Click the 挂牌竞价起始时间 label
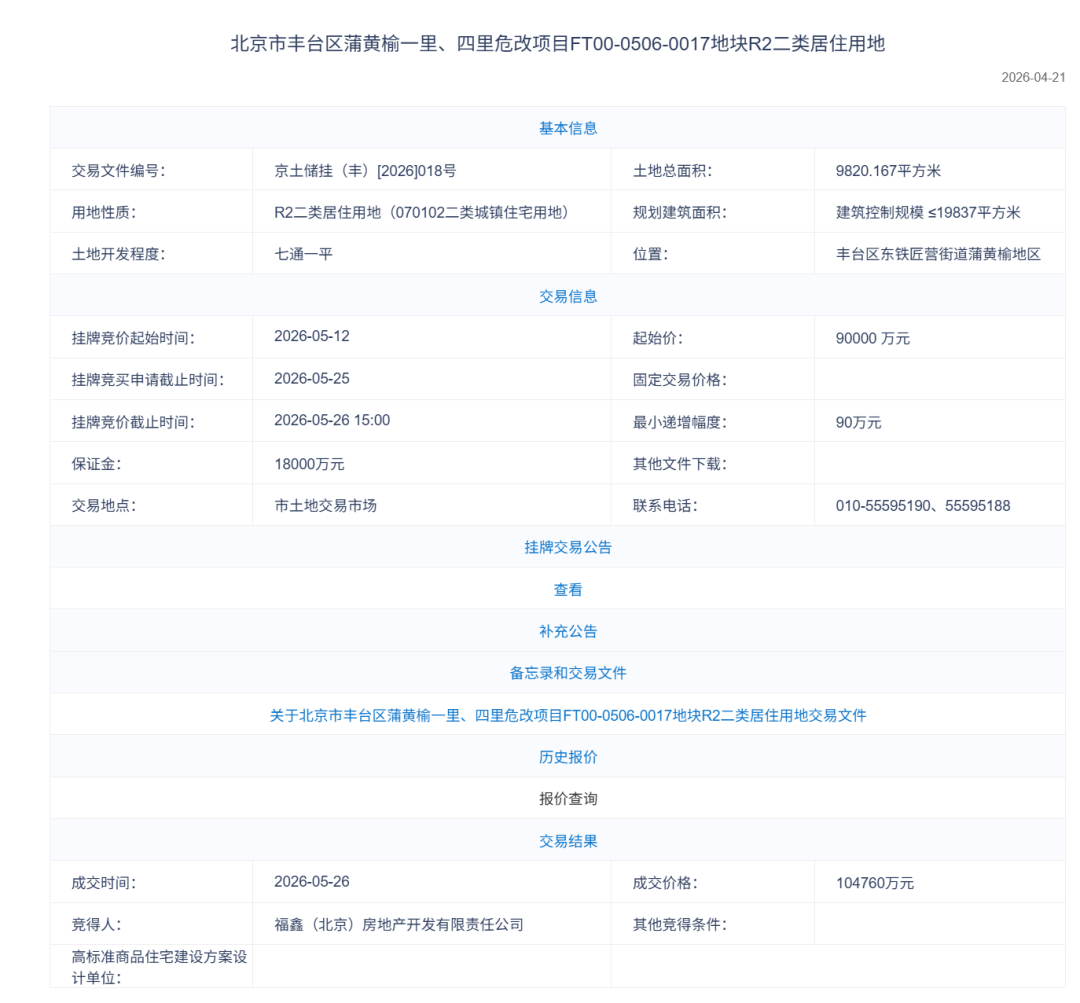The height and width of the screenshot is (1003, 1080). point(133,338)
